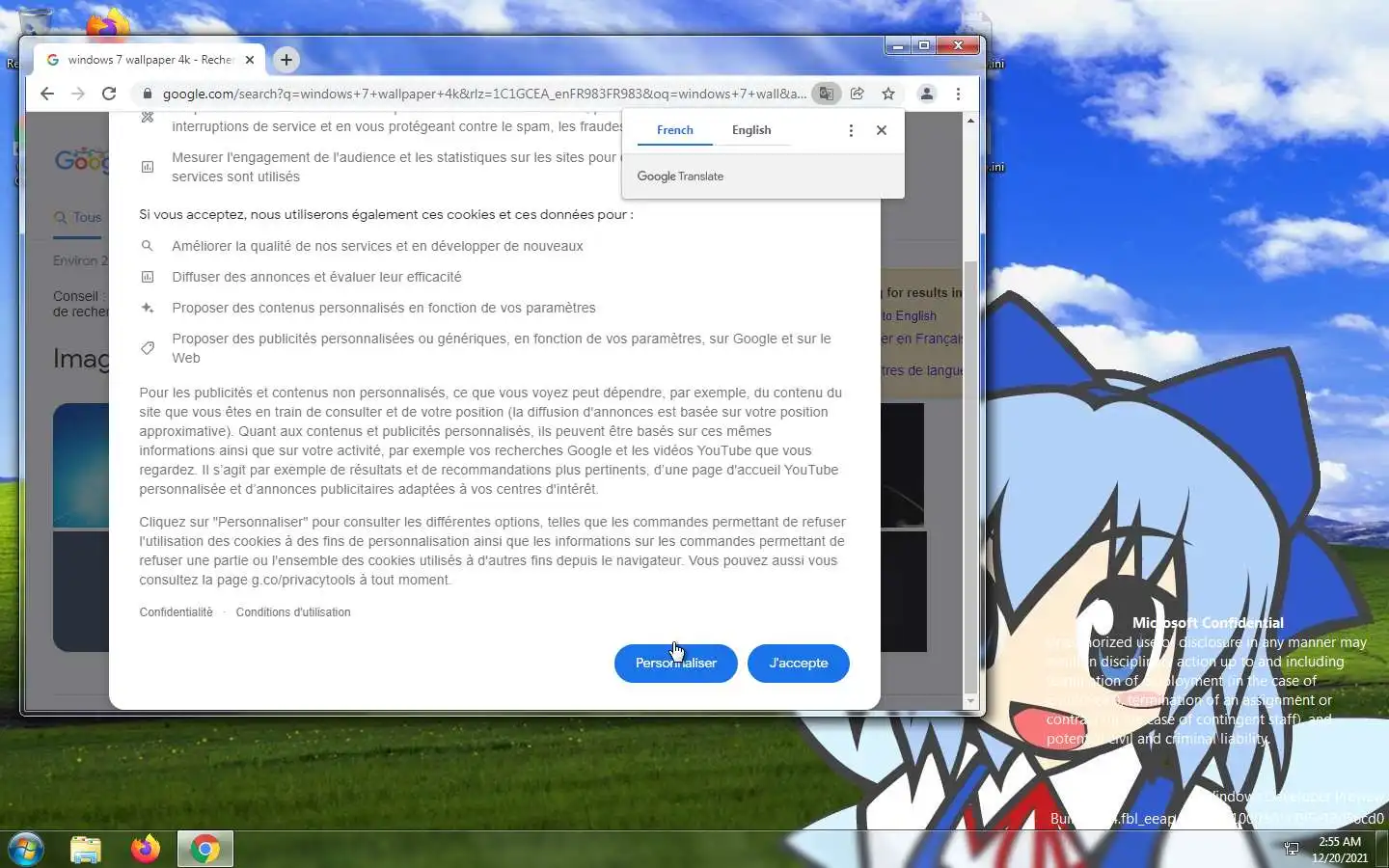
Task: Click the 'Si vous acceptez' heading text
Action: [x=386, y=214]
